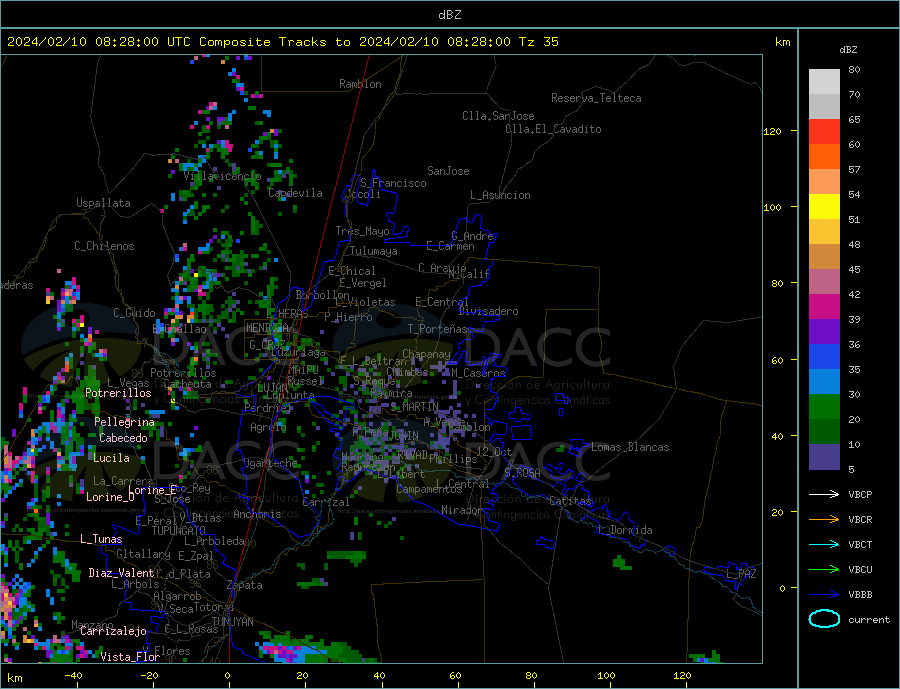
Task: Click the 'Clla.SanJose' map label
Action: [x=498, y=116]
